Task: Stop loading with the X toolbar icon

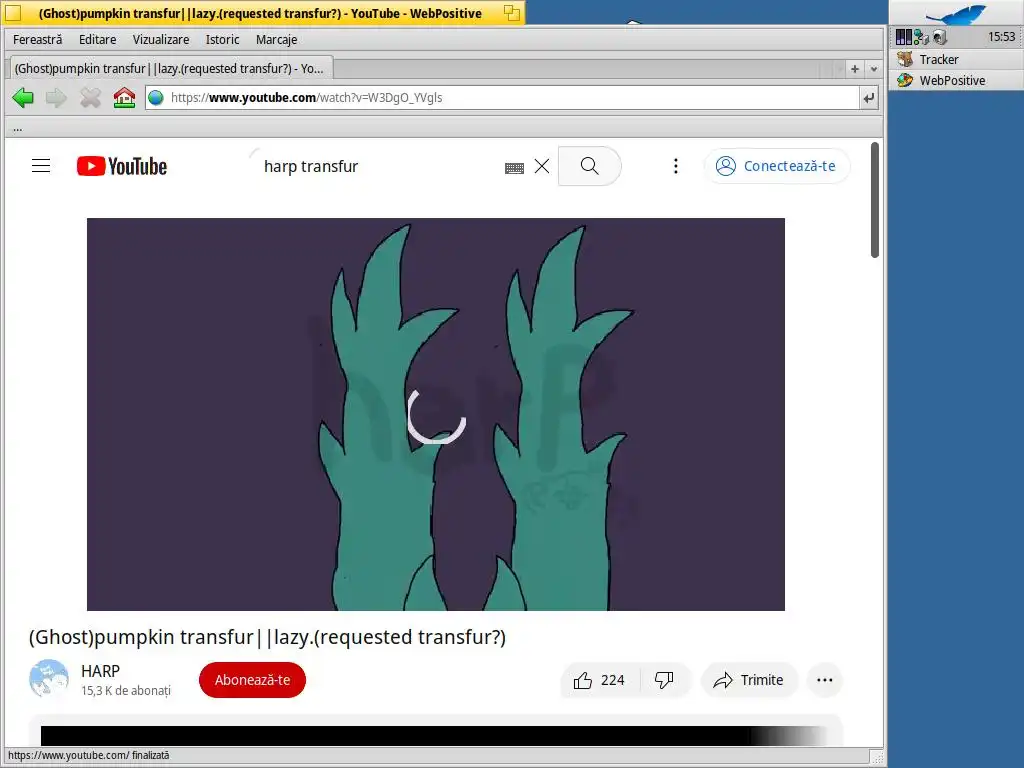Action: point(90,98)
